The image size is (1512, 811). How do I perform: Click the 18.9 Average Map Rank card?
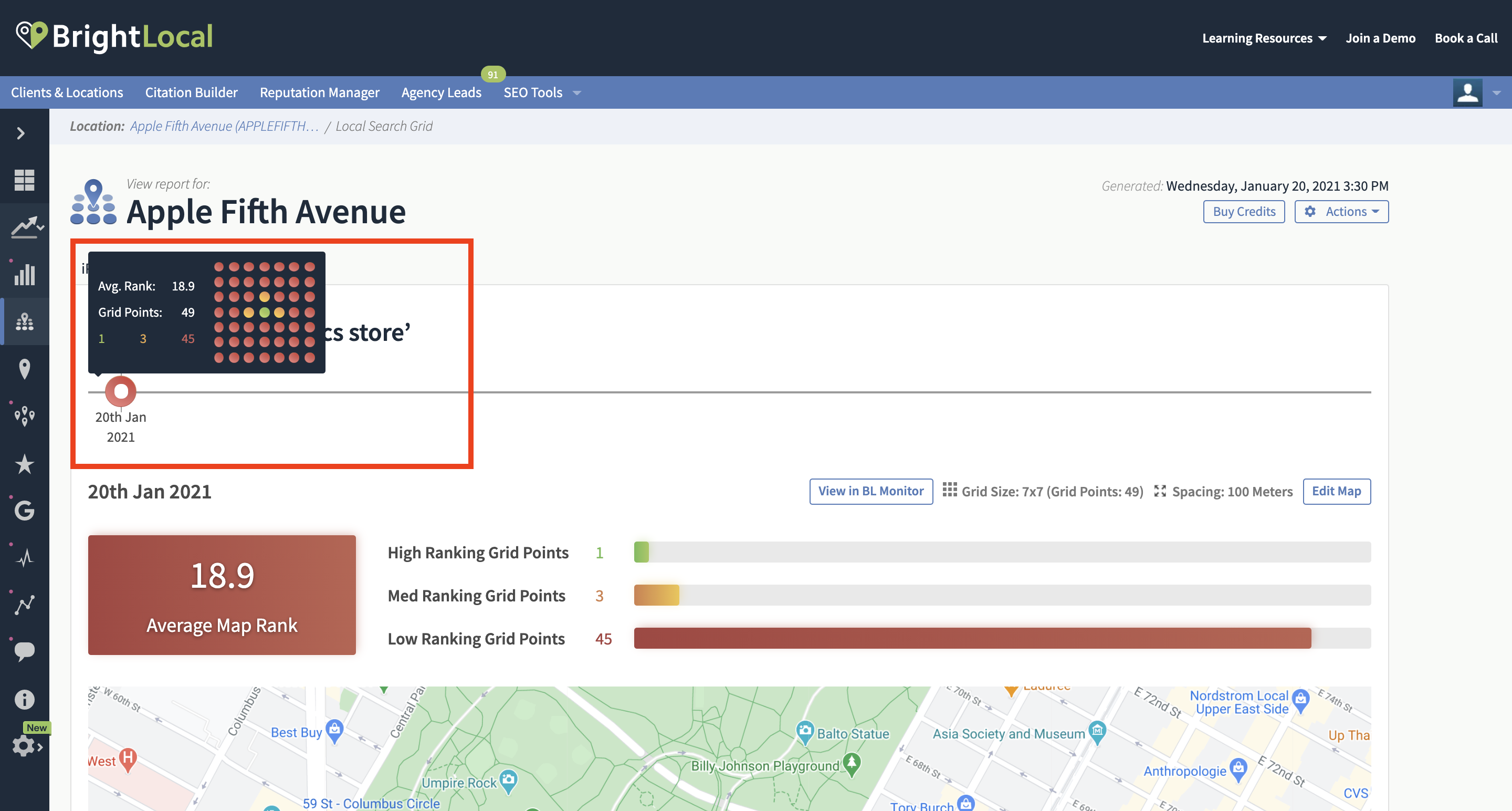[222, 594]
